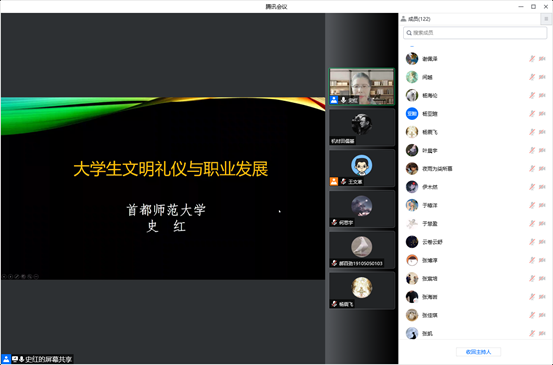The height and width of the screenshot is (365, 553).
Task: Click the search members input field
Action: pos(475,33)
